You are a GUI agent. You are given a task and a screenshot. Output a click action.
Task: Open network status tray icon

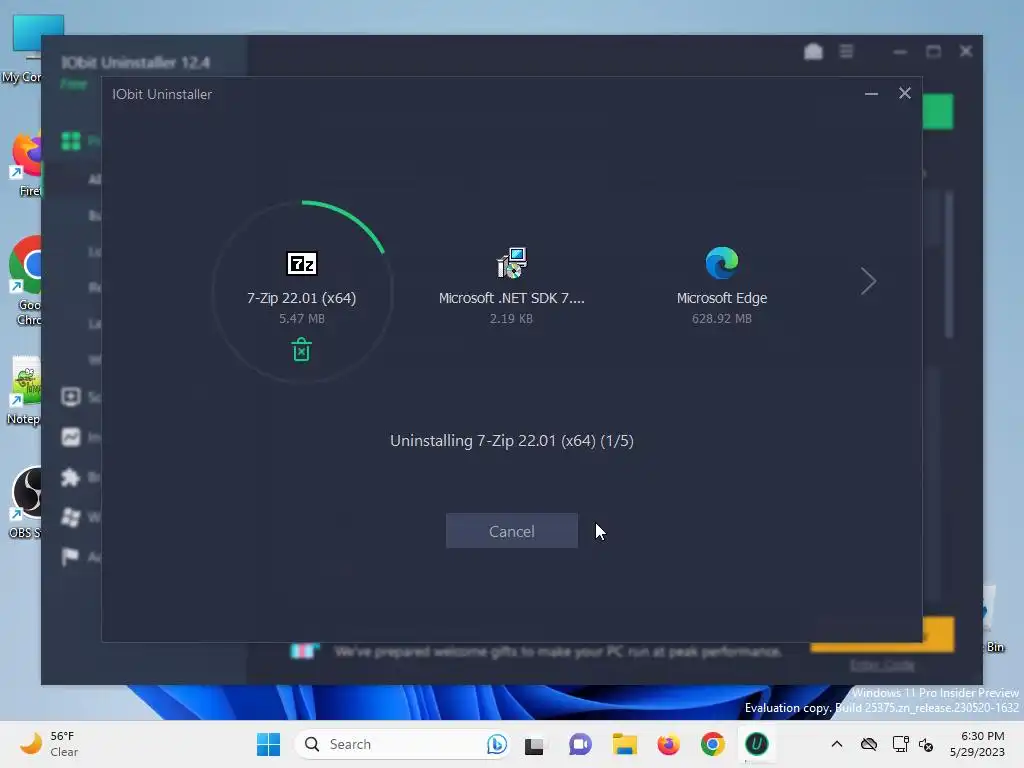tap(901, 744)
